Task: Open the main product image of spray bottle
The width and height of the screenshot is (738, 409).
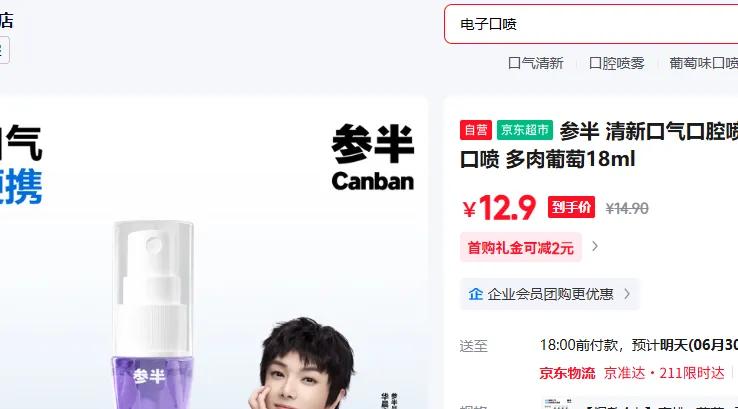Action: (x=214, y=253)
